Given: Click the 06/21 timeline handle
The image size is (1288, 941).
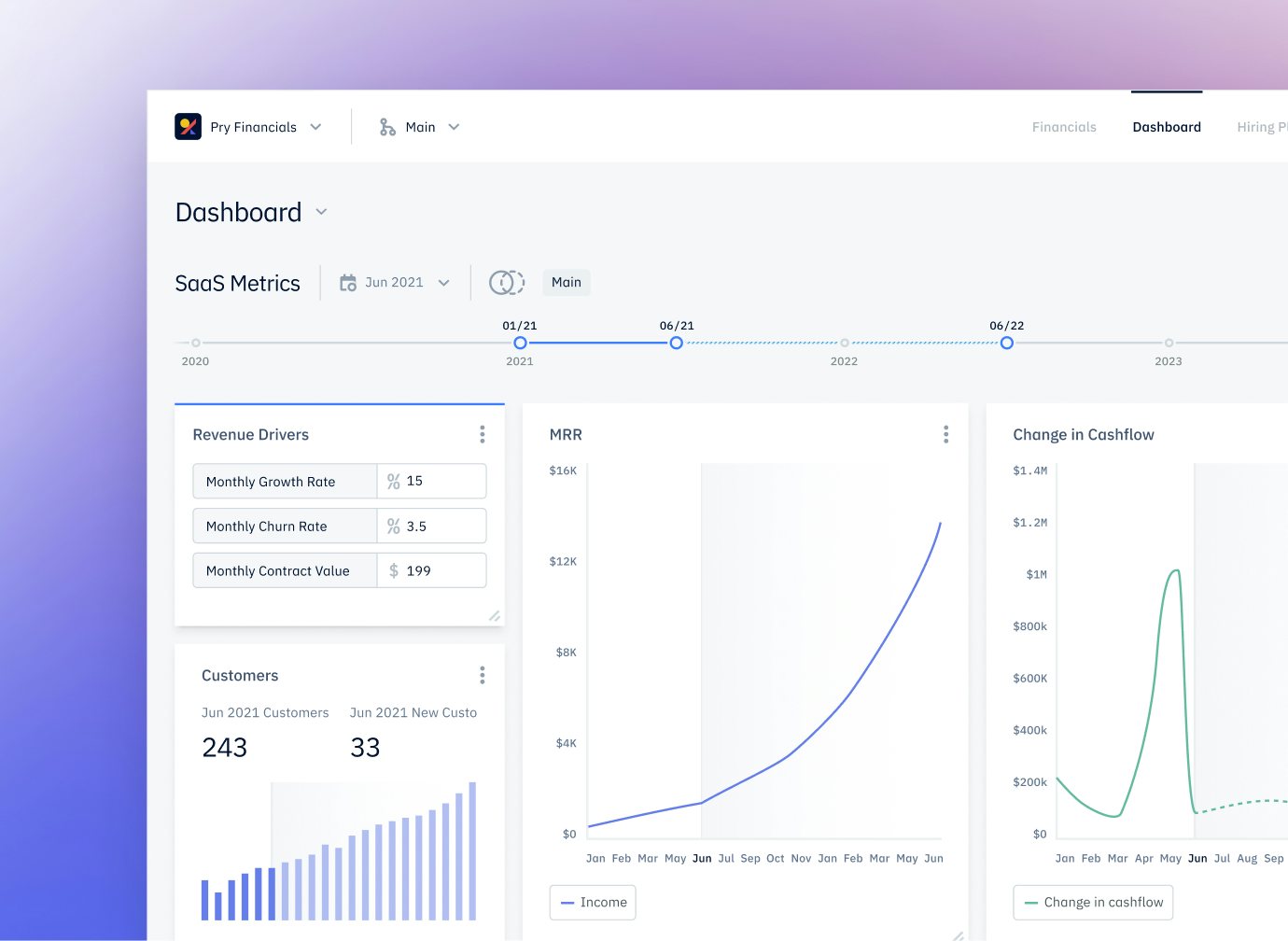Looking at the screenshot, I should click(x=676, y=343).
